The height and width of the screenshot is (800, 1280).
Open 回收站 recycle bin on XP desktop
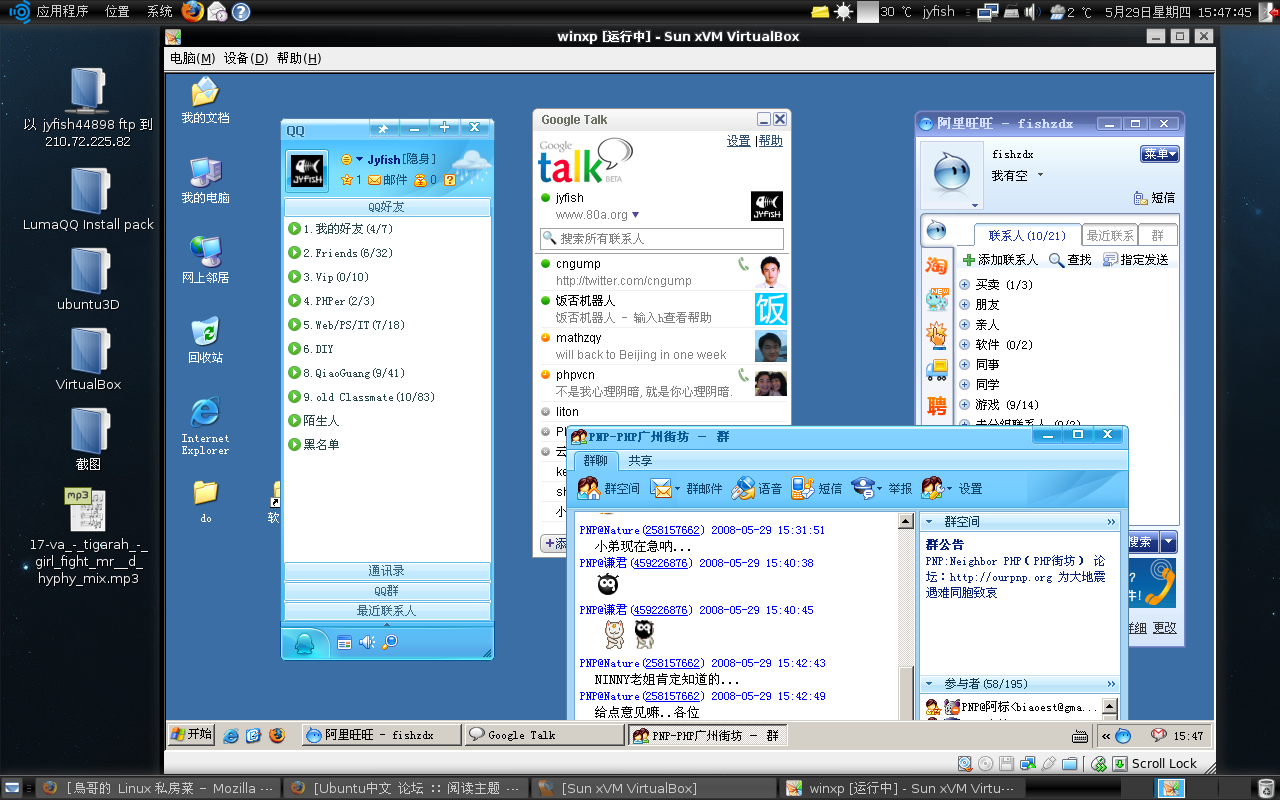pos(205,340)
